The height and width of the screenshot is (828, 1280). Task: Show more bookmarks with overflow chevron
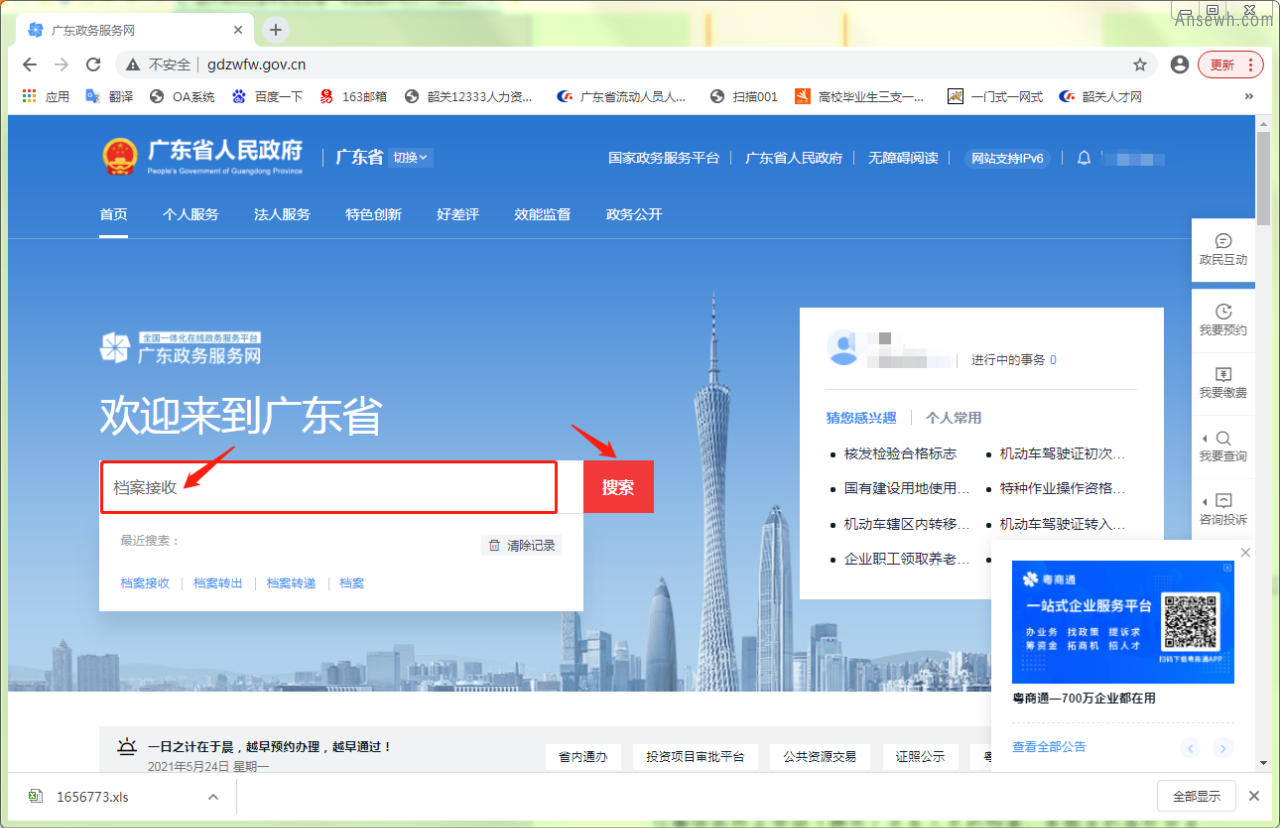click(1248, 97)
